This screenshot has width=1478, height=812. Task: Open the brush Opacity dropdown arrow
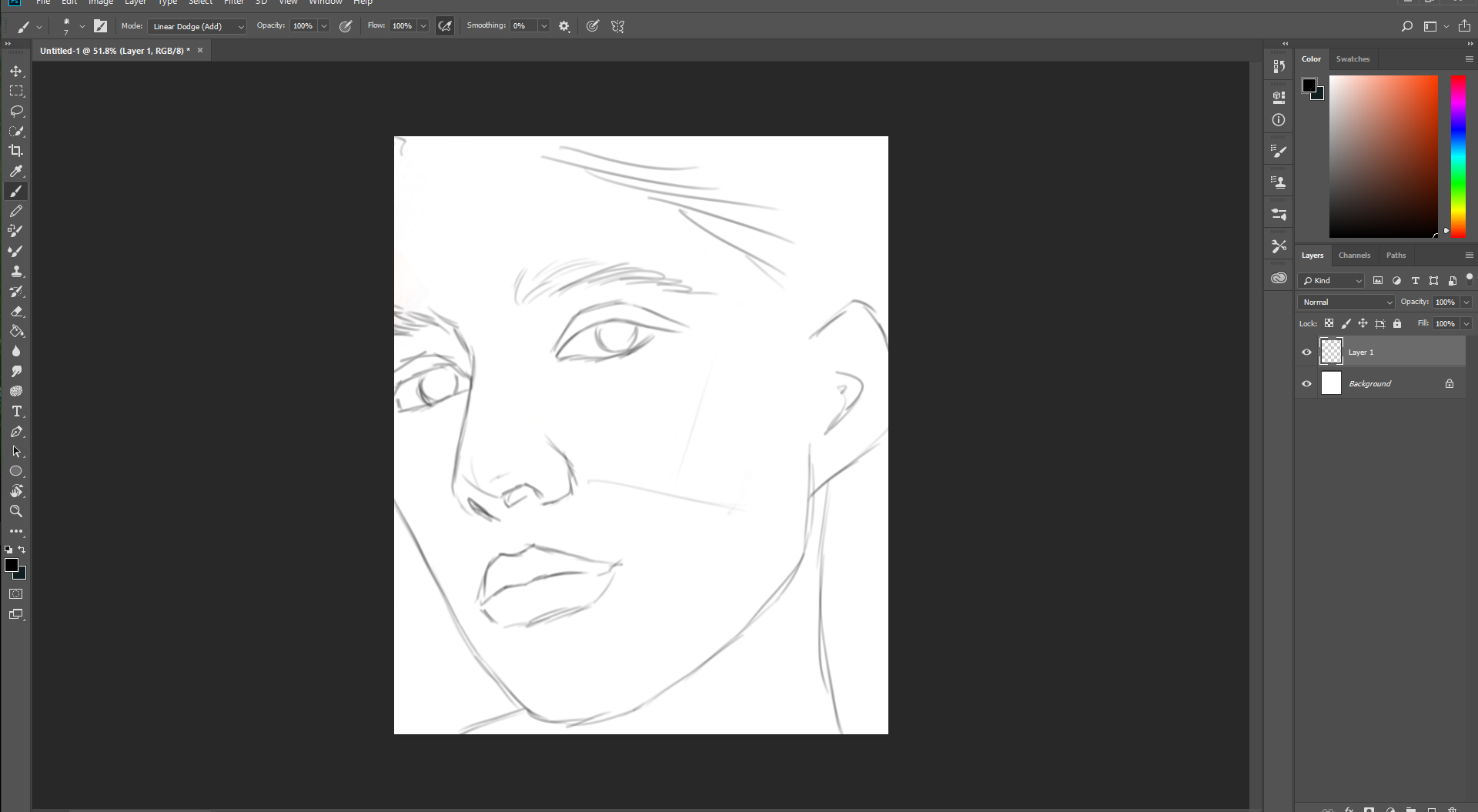(x=324, y=26)
